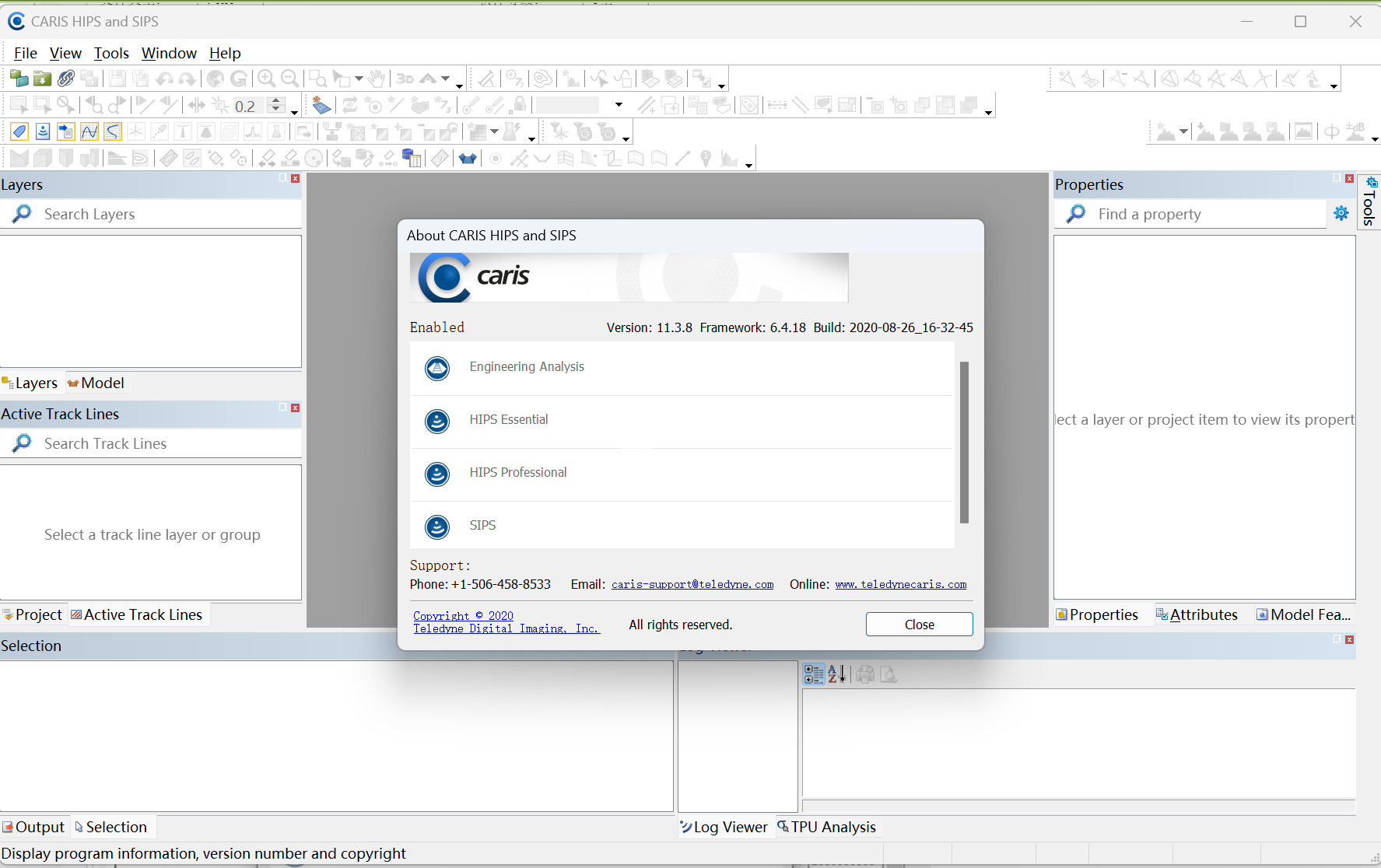
Task: Click the Open folder with green arrow icon
Action: click(43, 79)
